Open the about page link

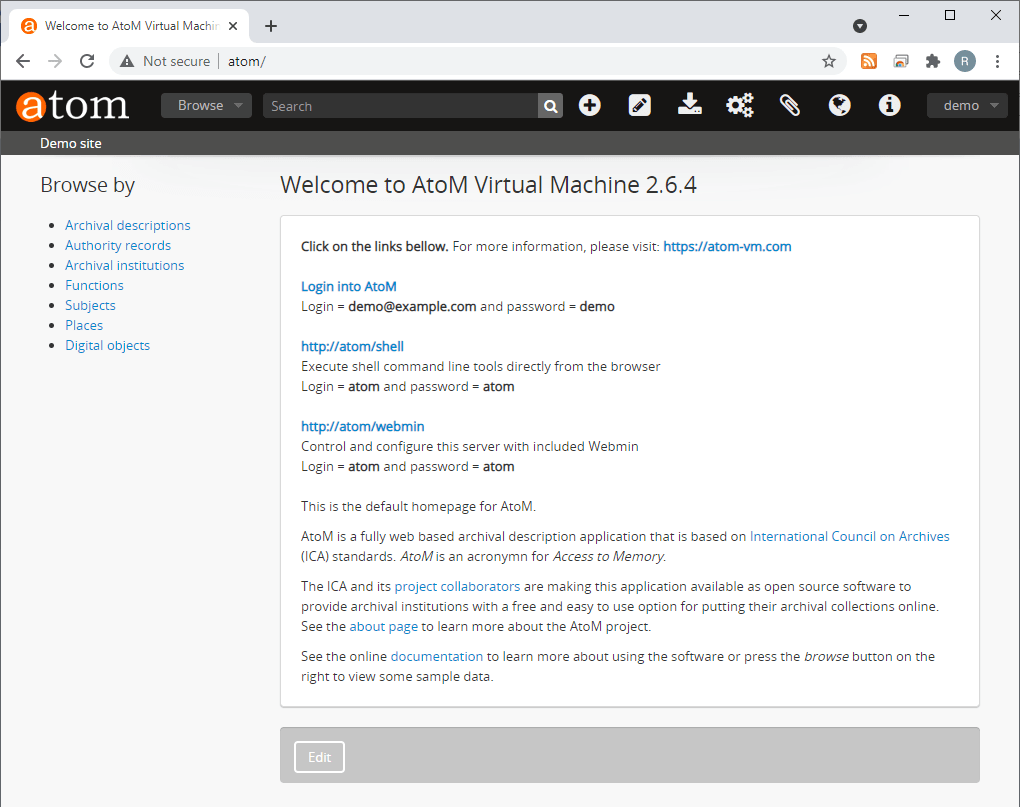pyautogui.click(x=384, y=627)
